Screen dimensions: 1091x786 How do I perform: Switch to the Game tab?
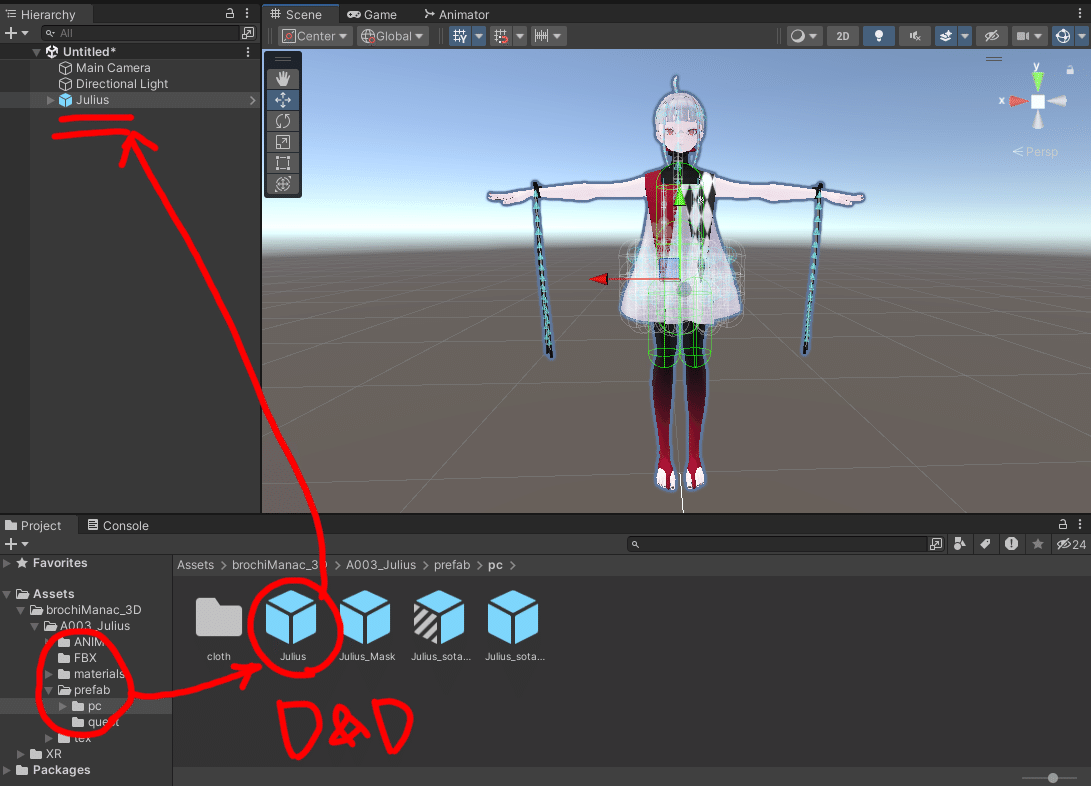(x=372, y=15)
